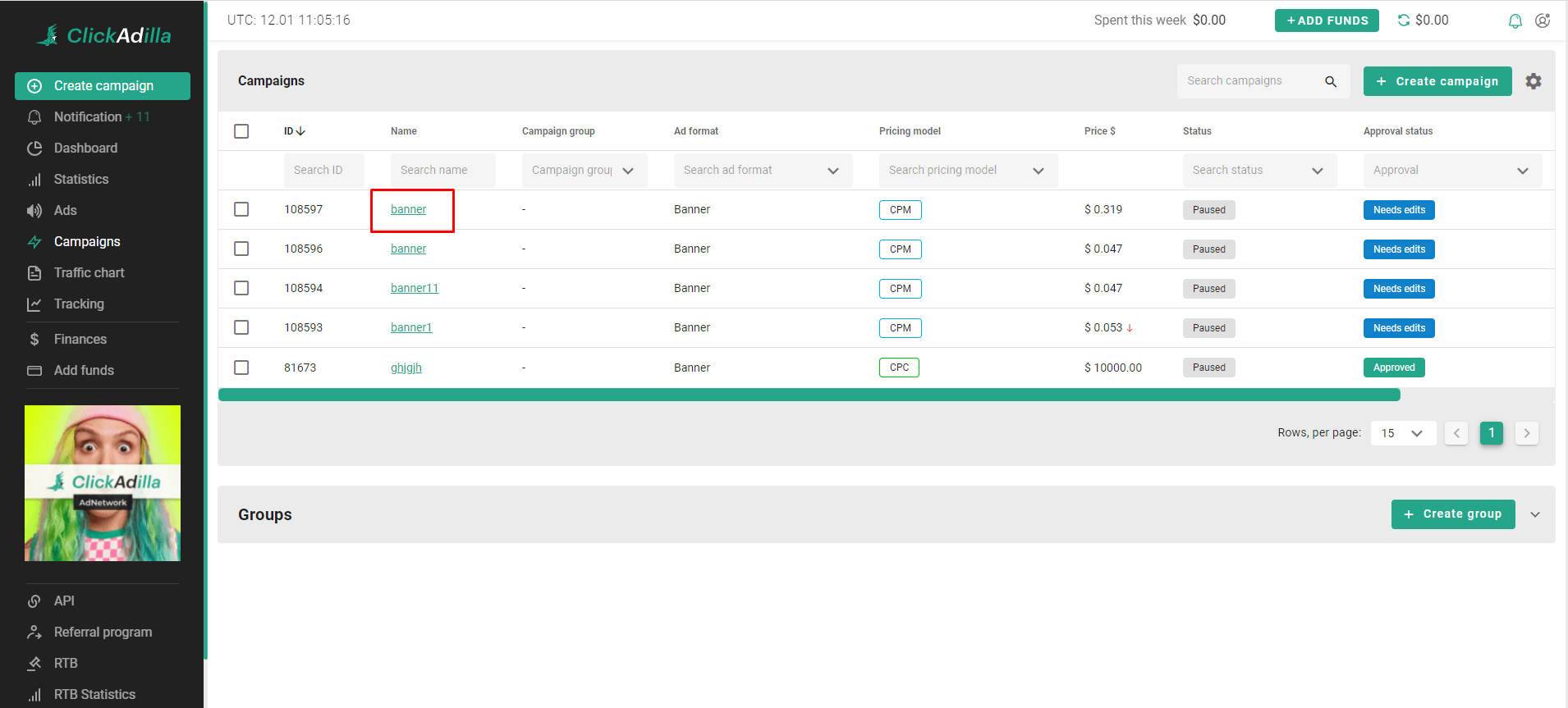This screenshot has height=708, width=1568.
Task: Sort by the ID column arrow
Action: pyautogui.click(x=300, y=131)
